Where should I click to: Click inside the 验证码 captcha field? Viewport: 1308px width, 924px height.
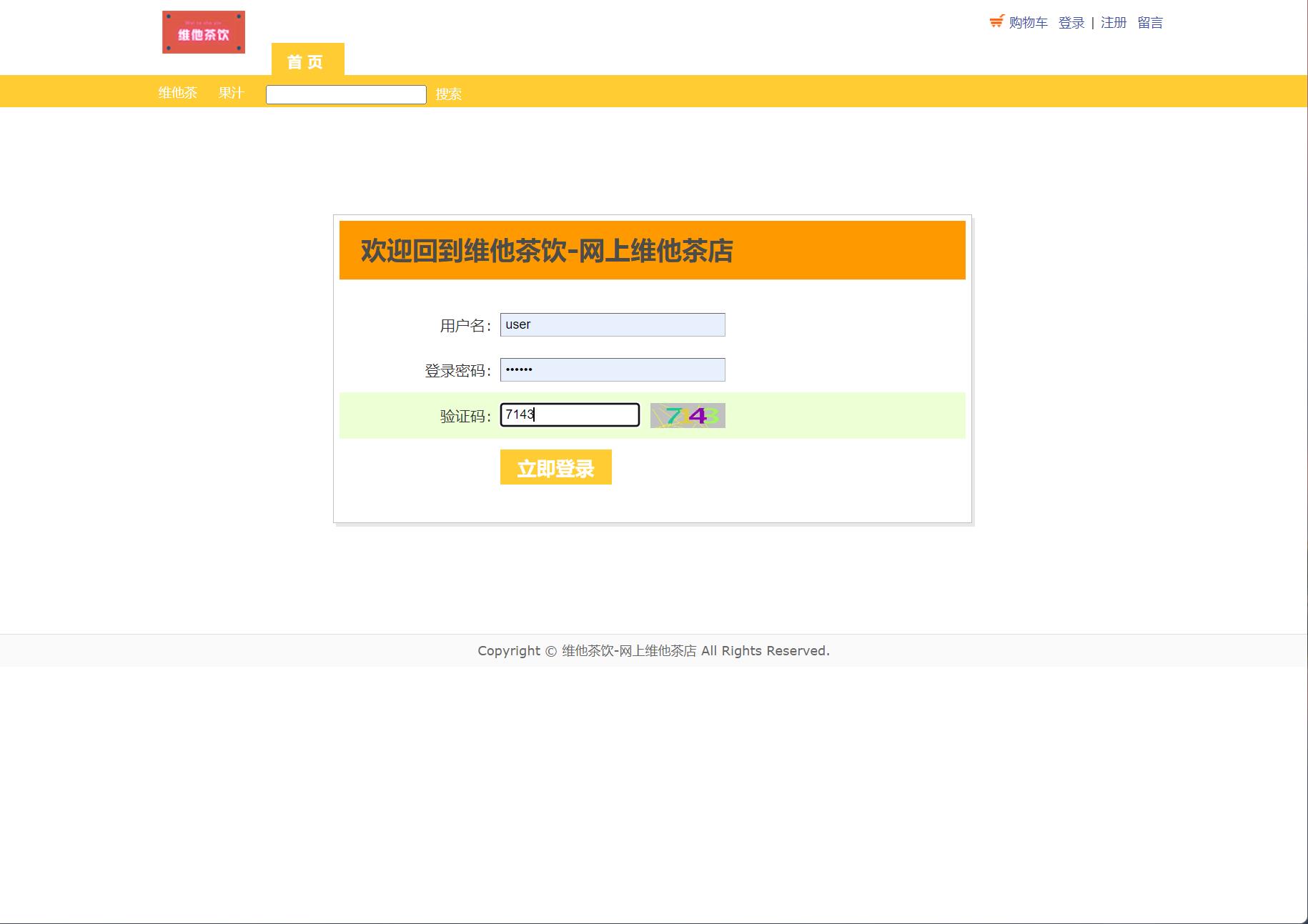570,415
